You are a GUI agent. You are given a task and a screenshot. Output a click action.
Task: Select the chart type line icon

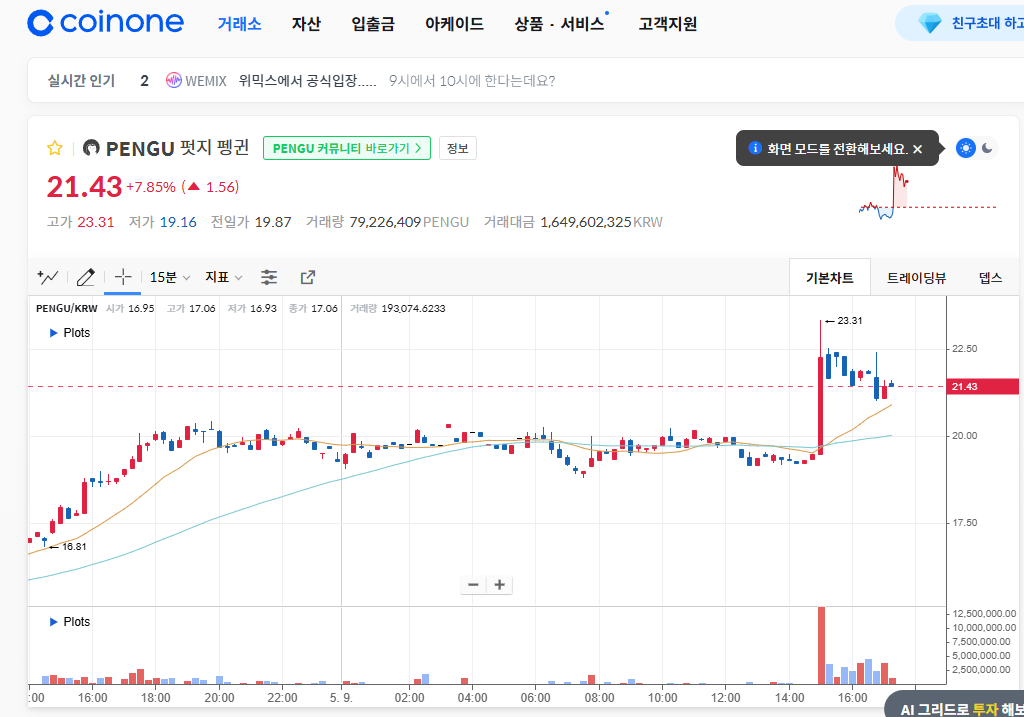pos(48,277)
